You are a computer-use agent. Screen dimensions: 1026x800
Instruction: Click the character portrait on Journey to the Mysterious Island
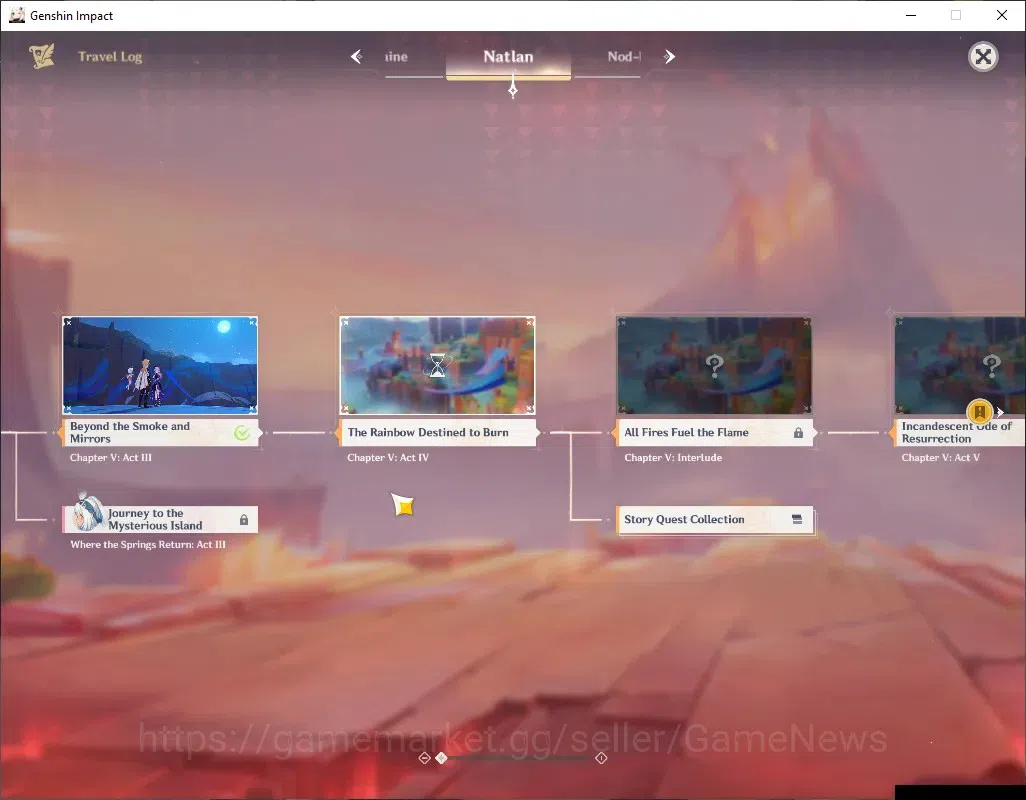pos(88,513)
